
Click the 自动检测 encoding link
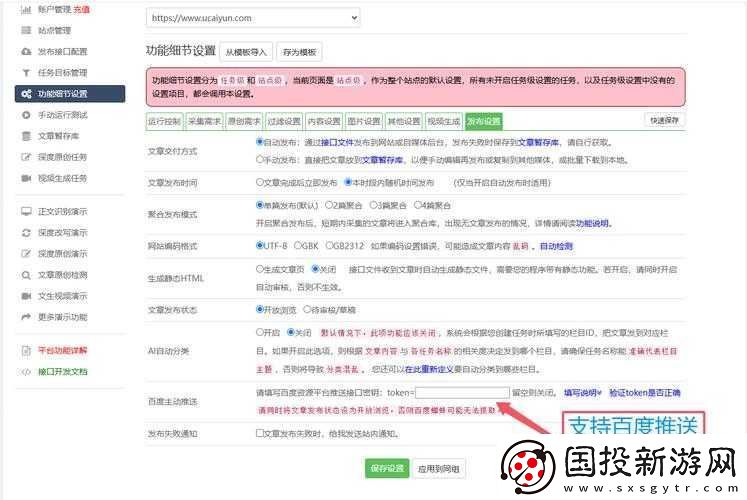556,246
